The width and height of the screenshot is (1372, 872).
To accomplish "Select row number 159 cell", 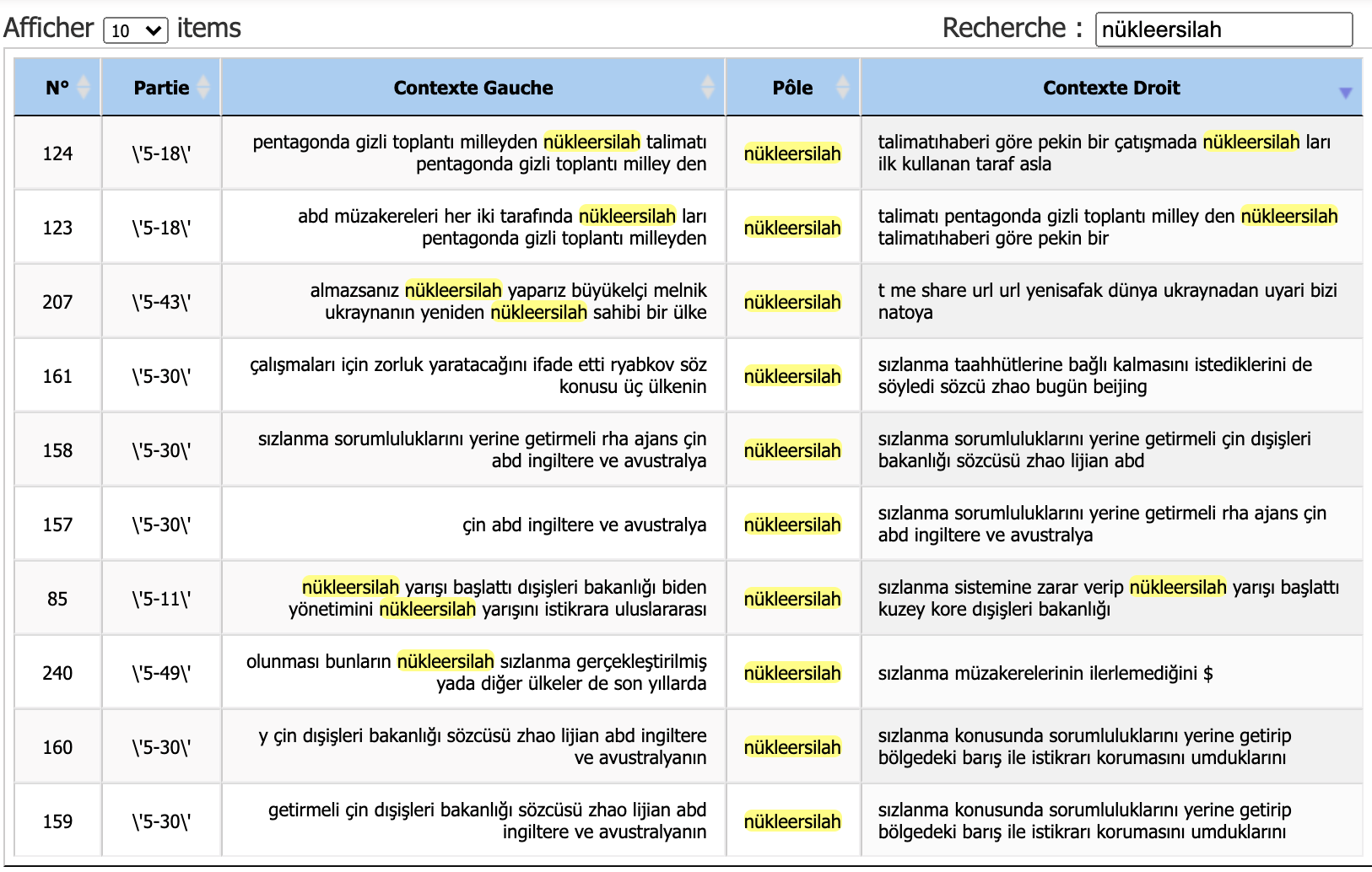I will tap(57, 821).
